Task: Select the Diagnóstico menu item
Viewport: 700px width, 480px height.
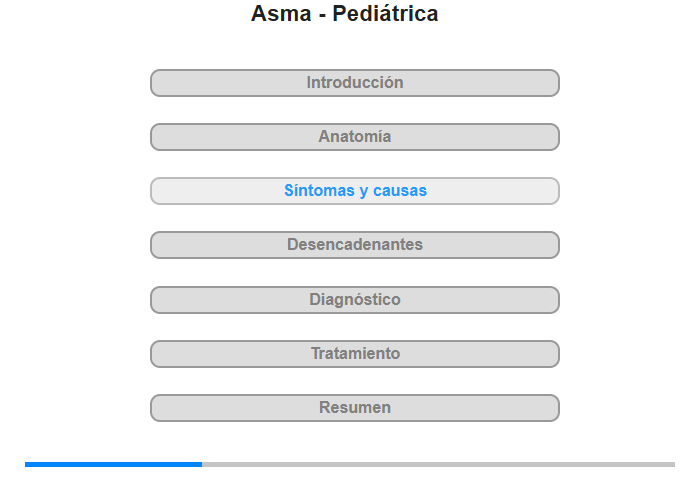Action: coord(354,300)
